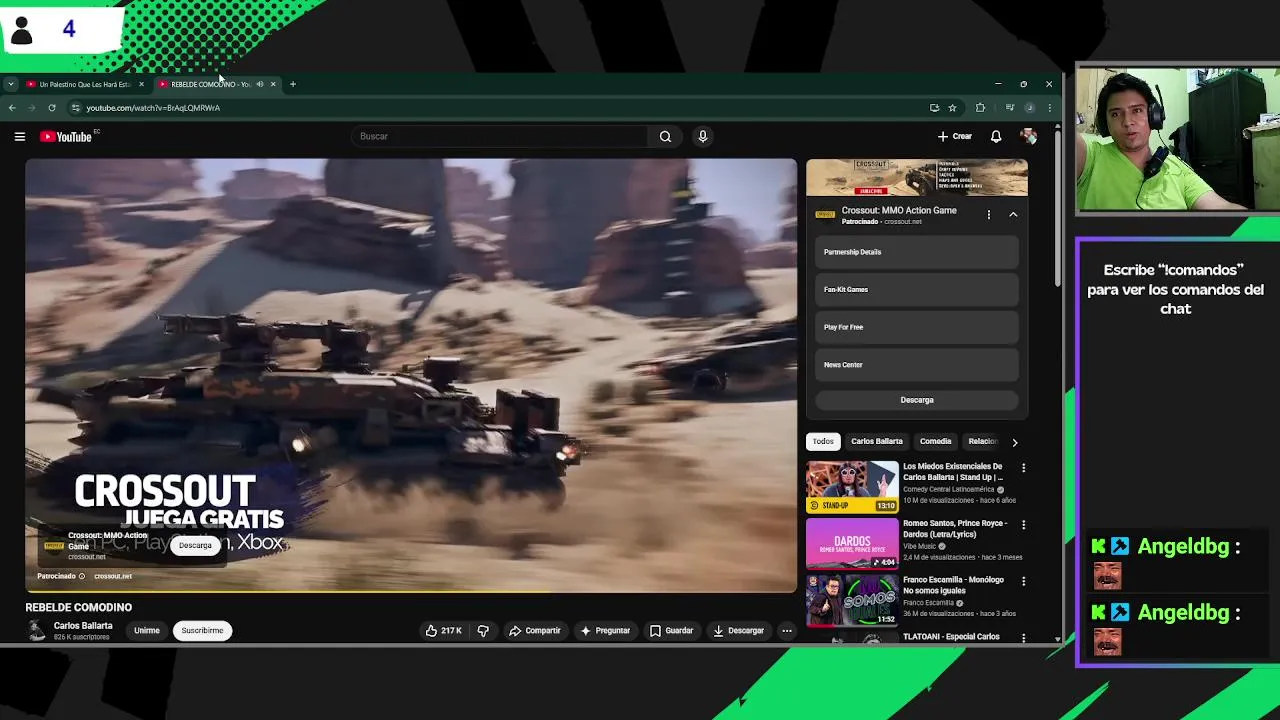Click the Suscribirme button
The width and height of the screenshot is (1280, 720).
point(202,631)
